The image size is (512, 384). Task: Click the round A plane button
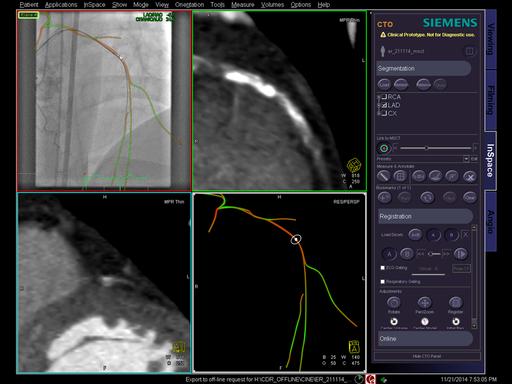pyautogui.click(x=389, y=254)
